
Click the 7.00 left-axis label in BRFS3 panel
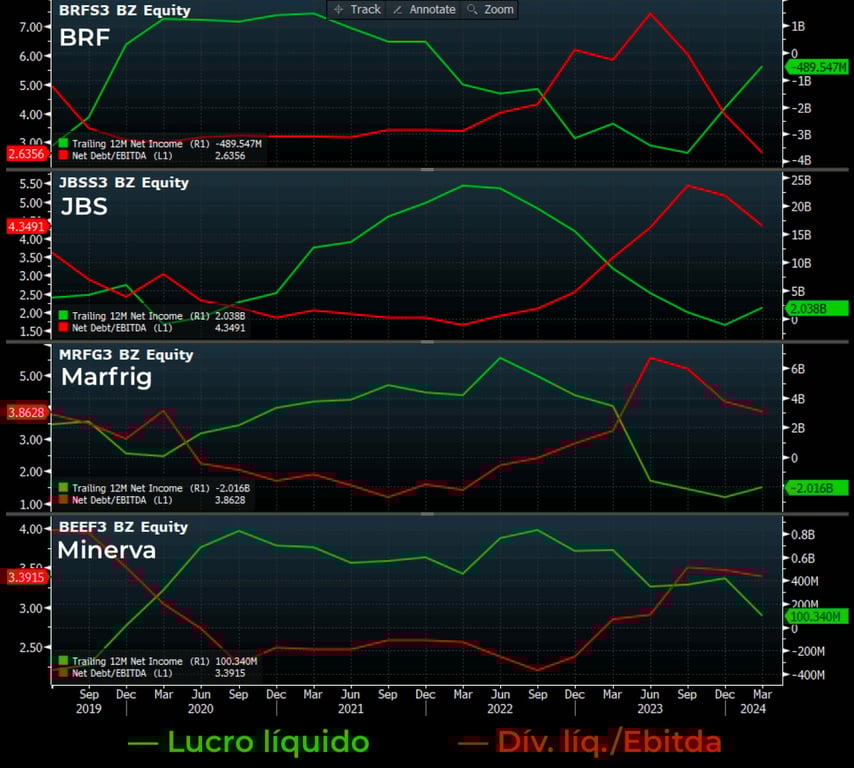(x=30, y=27)
